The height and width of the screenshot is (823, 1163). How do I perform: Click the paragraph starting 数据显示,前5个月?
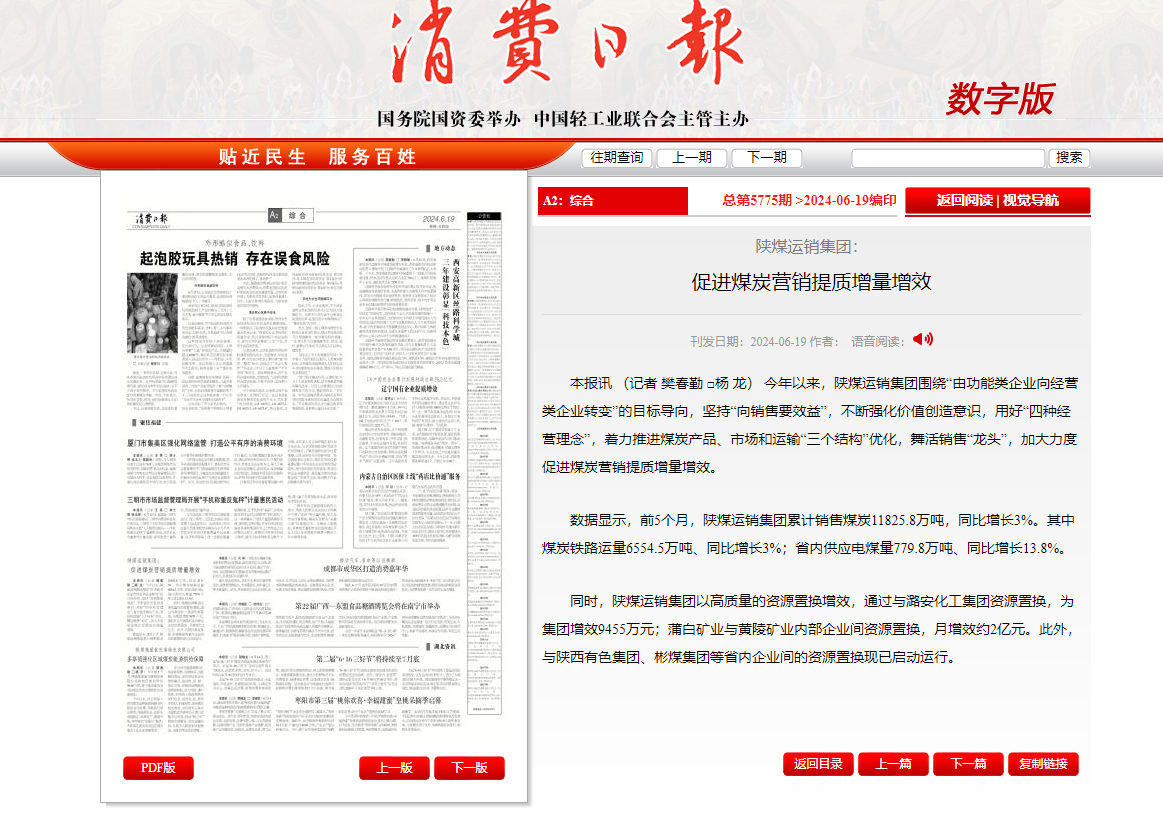tap(808, 534)
